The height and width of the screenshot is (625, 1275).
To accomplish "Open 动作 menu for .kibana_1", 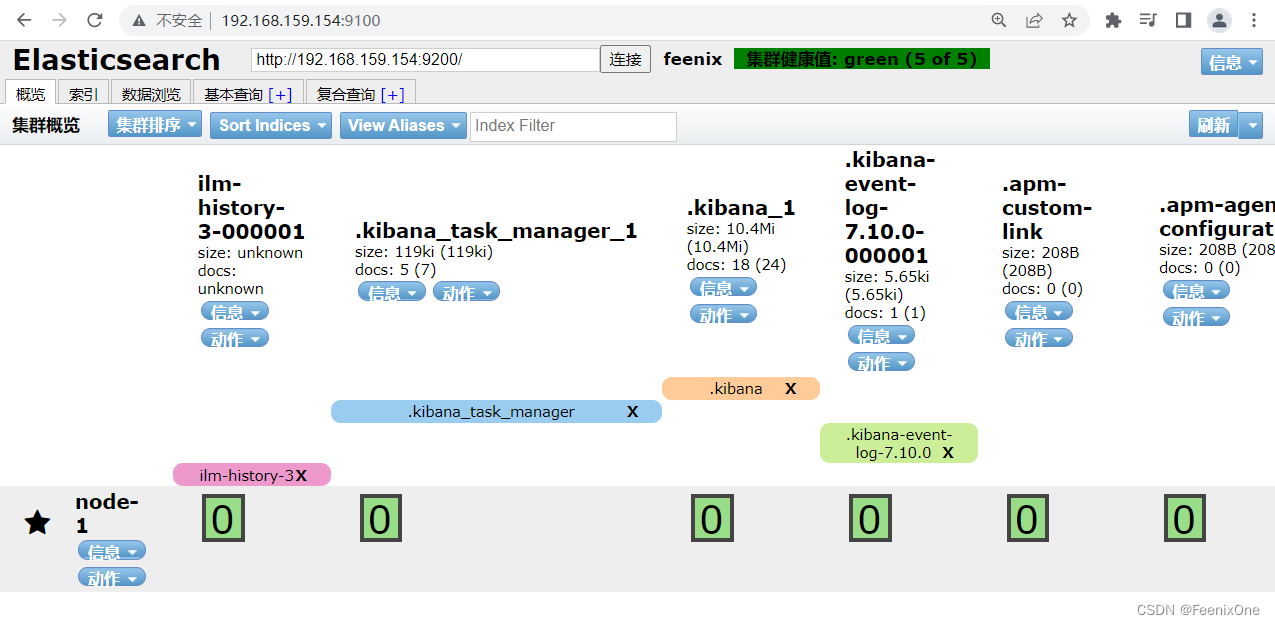I will point(723,314).
